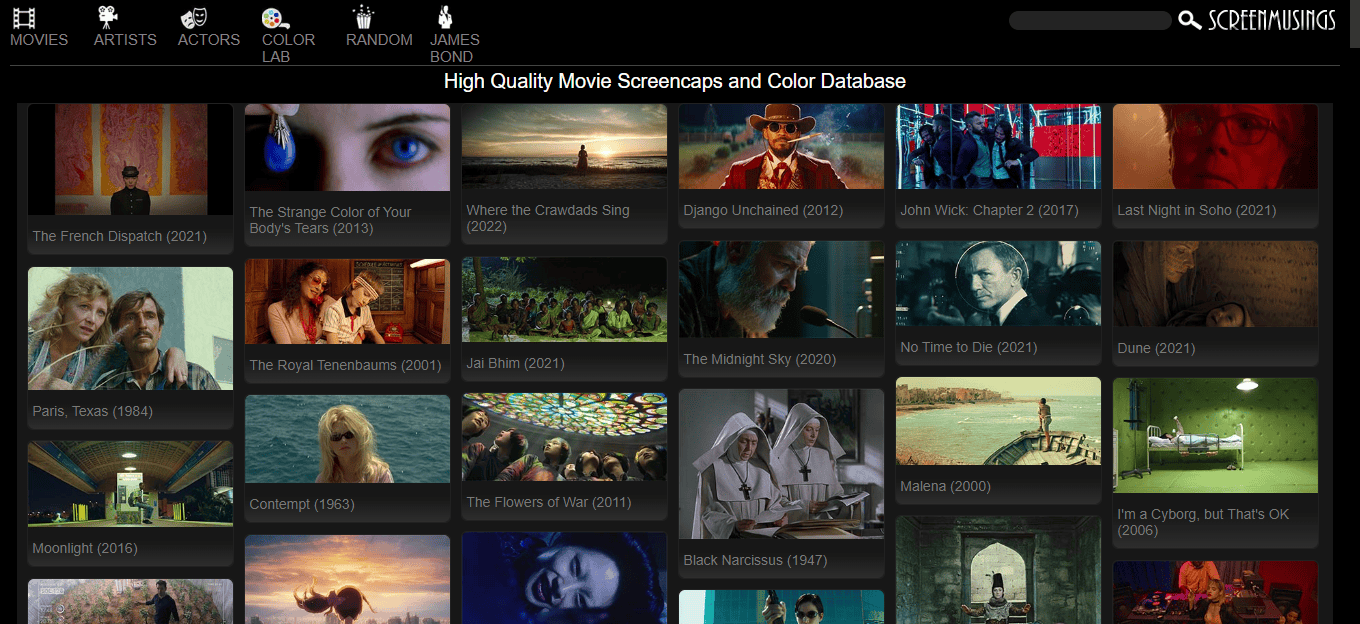This screenshot has height=624, width=1360.
Task: Open the No Time to Die thumbnail
Action: pos(998,283)
